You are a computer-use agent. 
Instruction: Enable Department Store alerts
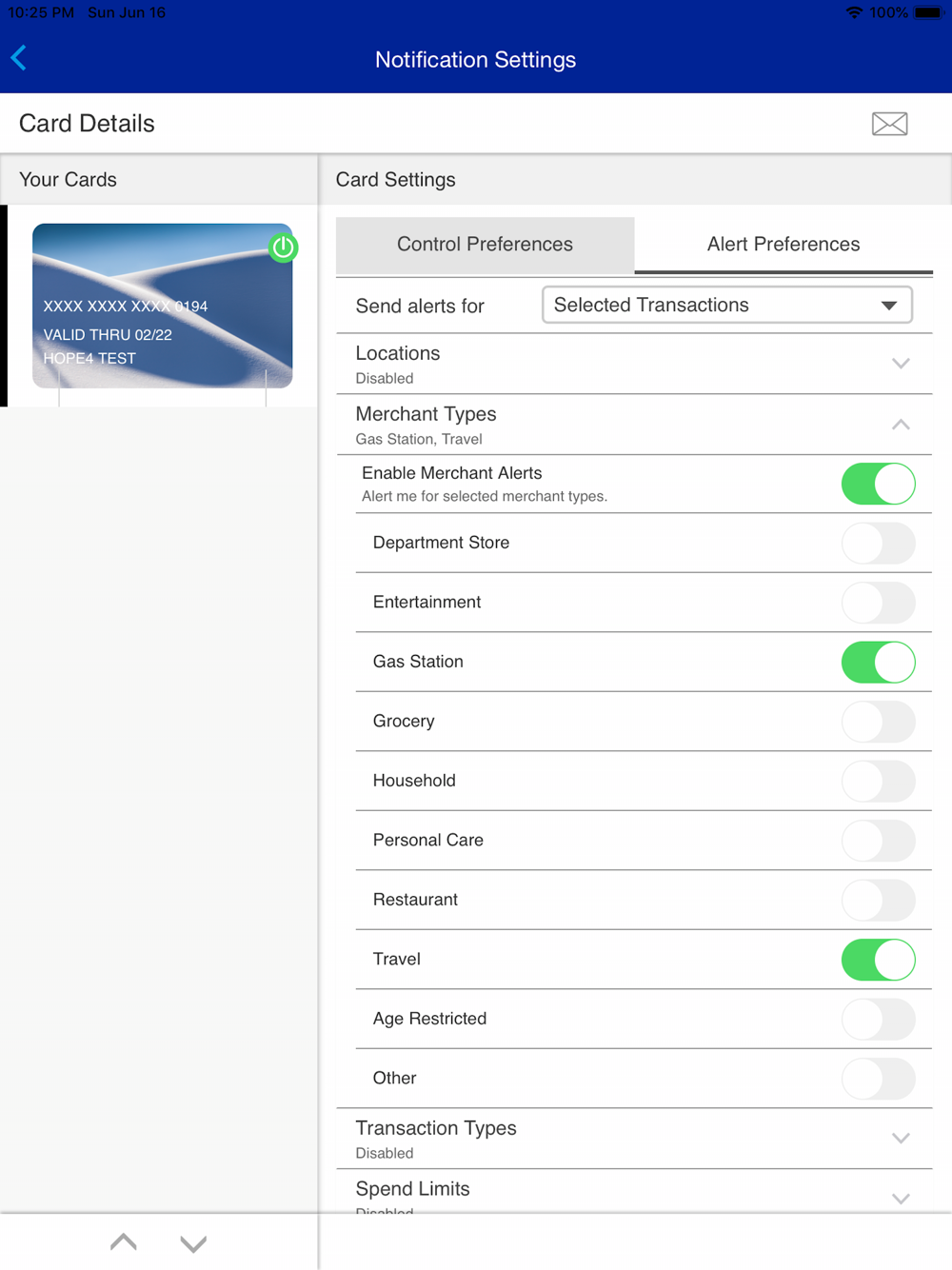[x=878, y=543]
